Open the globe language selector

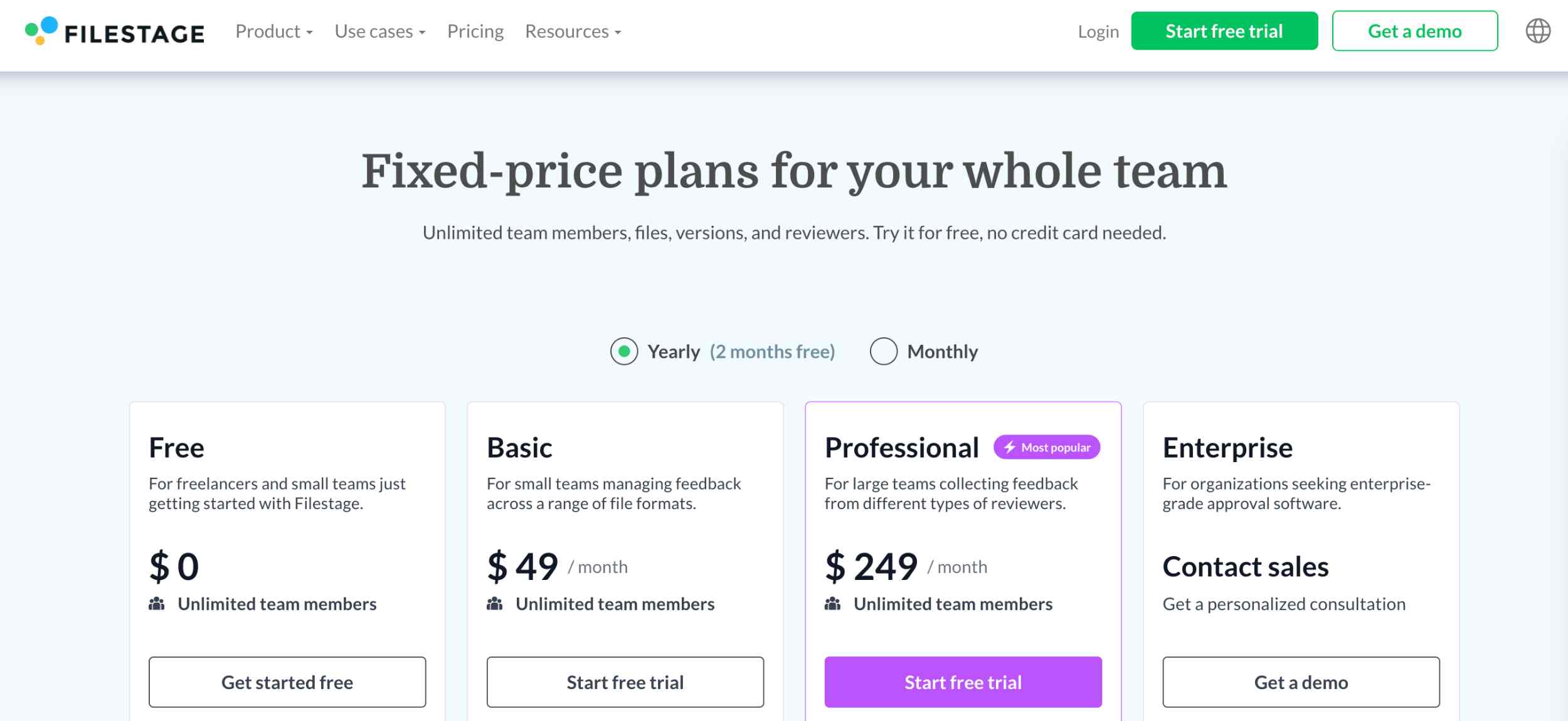(x=1538, y=31)
